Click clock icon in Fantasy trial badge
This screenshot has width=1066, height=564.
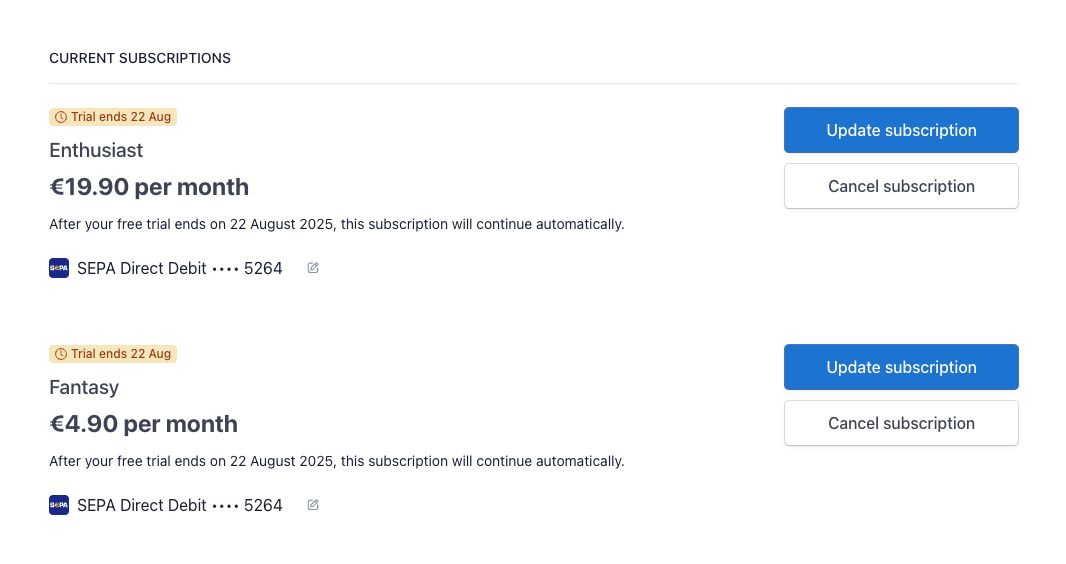(61, 354)
